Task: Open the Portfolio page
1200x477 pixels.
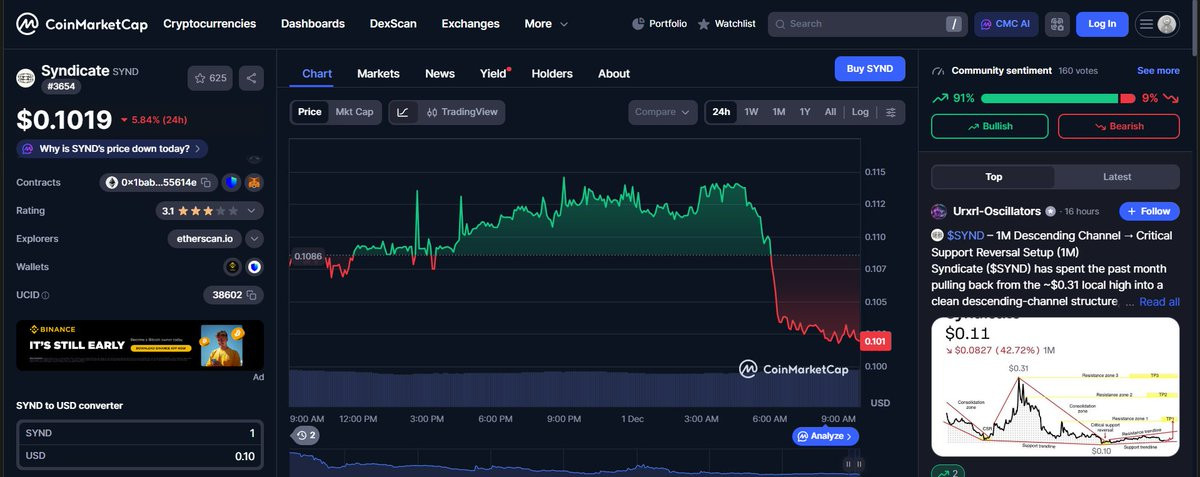Action: pos(659,24)
